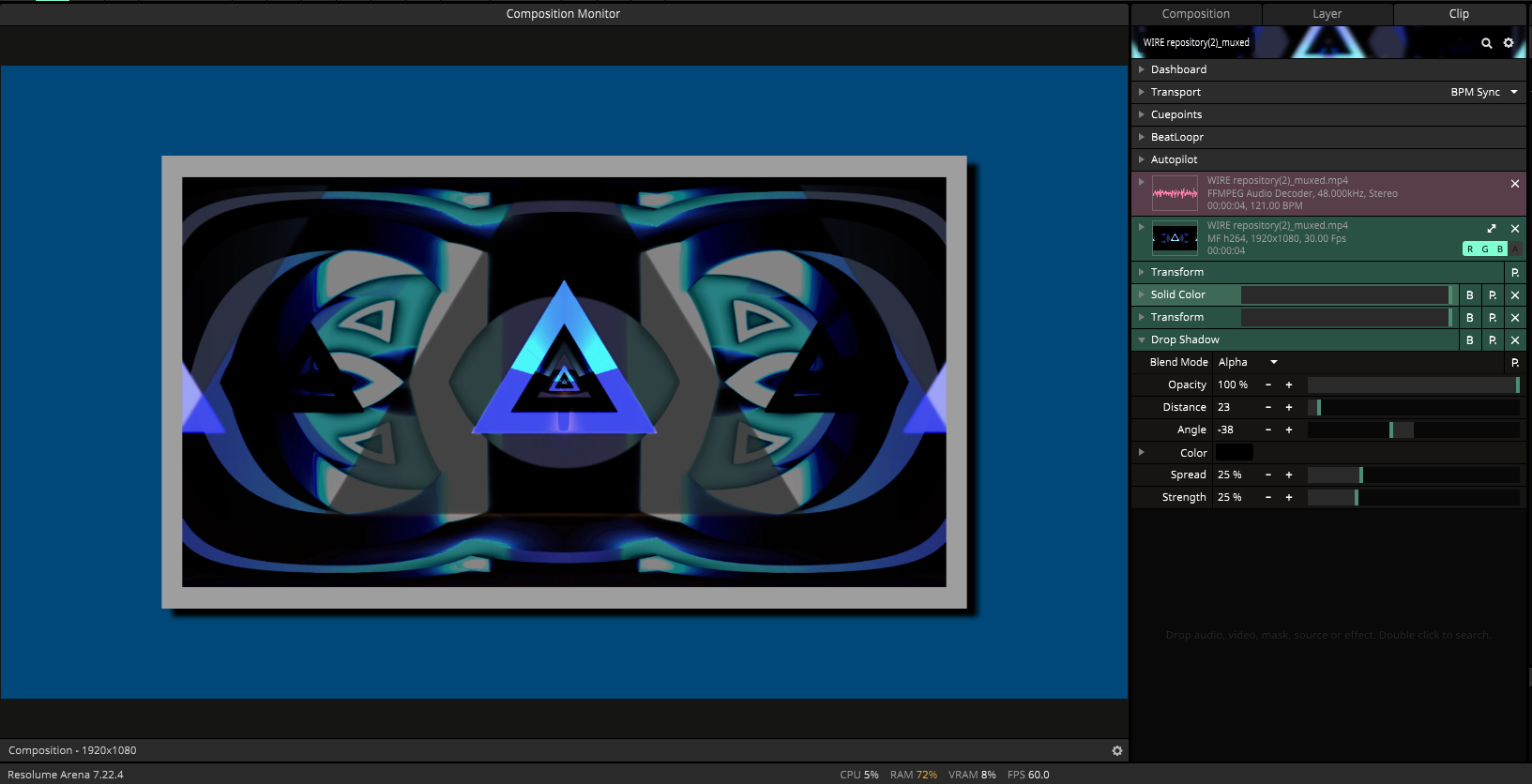Viewport: 1532px width, 784px height.
Task: Open the clip panel settings gear
Action: click(x=1509, y=43)
